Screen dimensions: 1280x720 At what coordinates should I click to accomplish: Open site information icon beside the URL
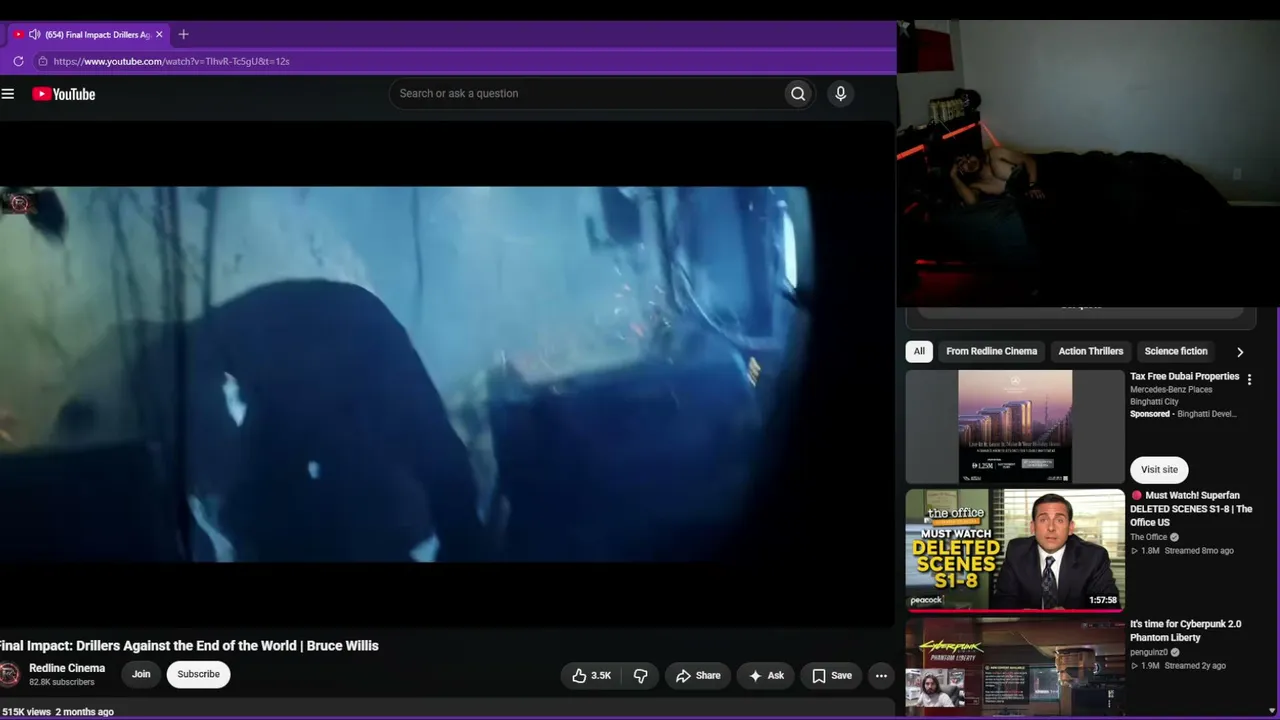42,61
